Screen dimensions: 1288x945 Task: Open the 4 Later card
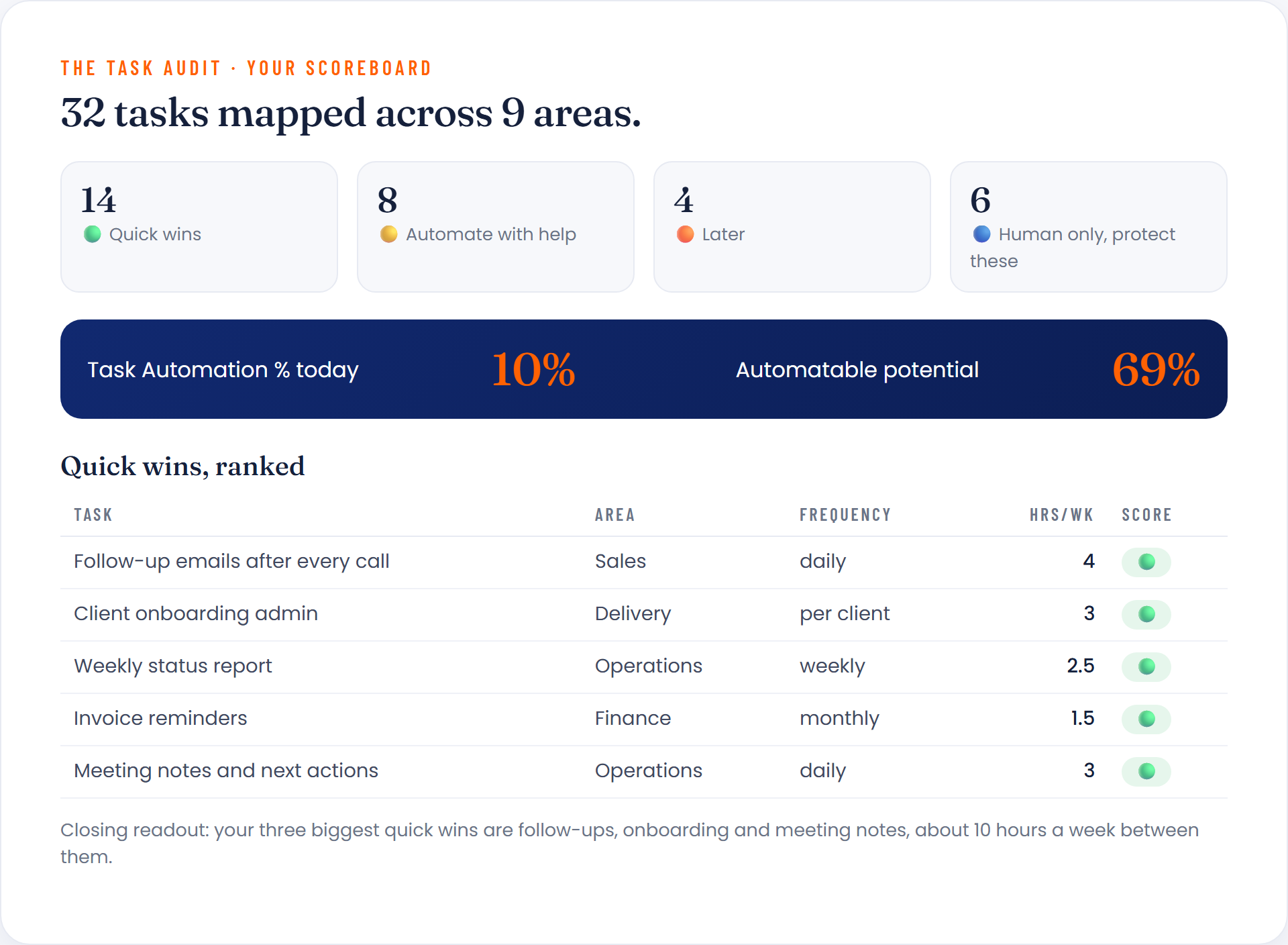coord(792,227)
